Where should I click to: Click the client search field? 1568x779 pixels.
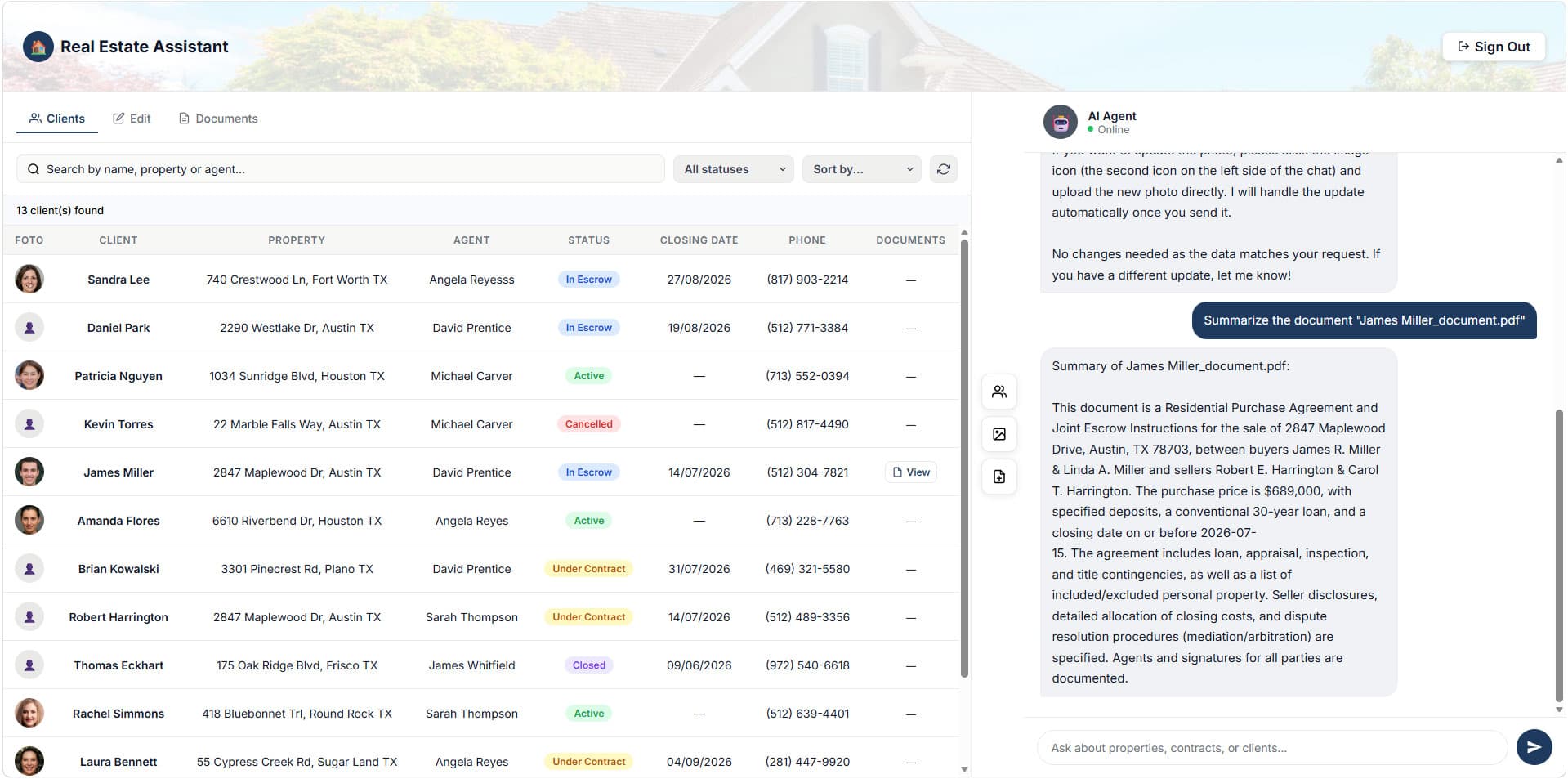340,169
